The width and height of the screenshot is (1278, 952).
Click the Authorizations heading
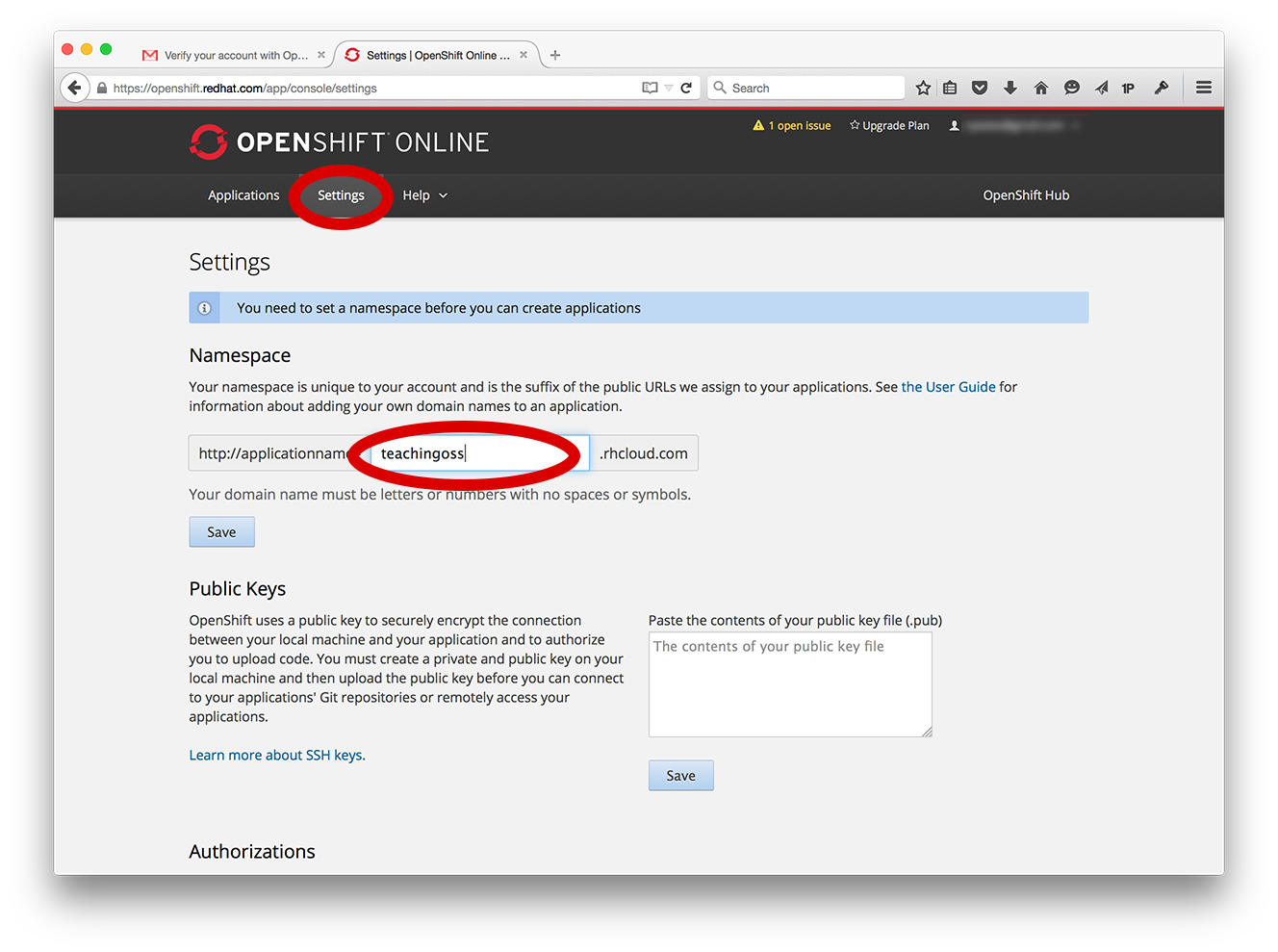click(x=252, y=852)
